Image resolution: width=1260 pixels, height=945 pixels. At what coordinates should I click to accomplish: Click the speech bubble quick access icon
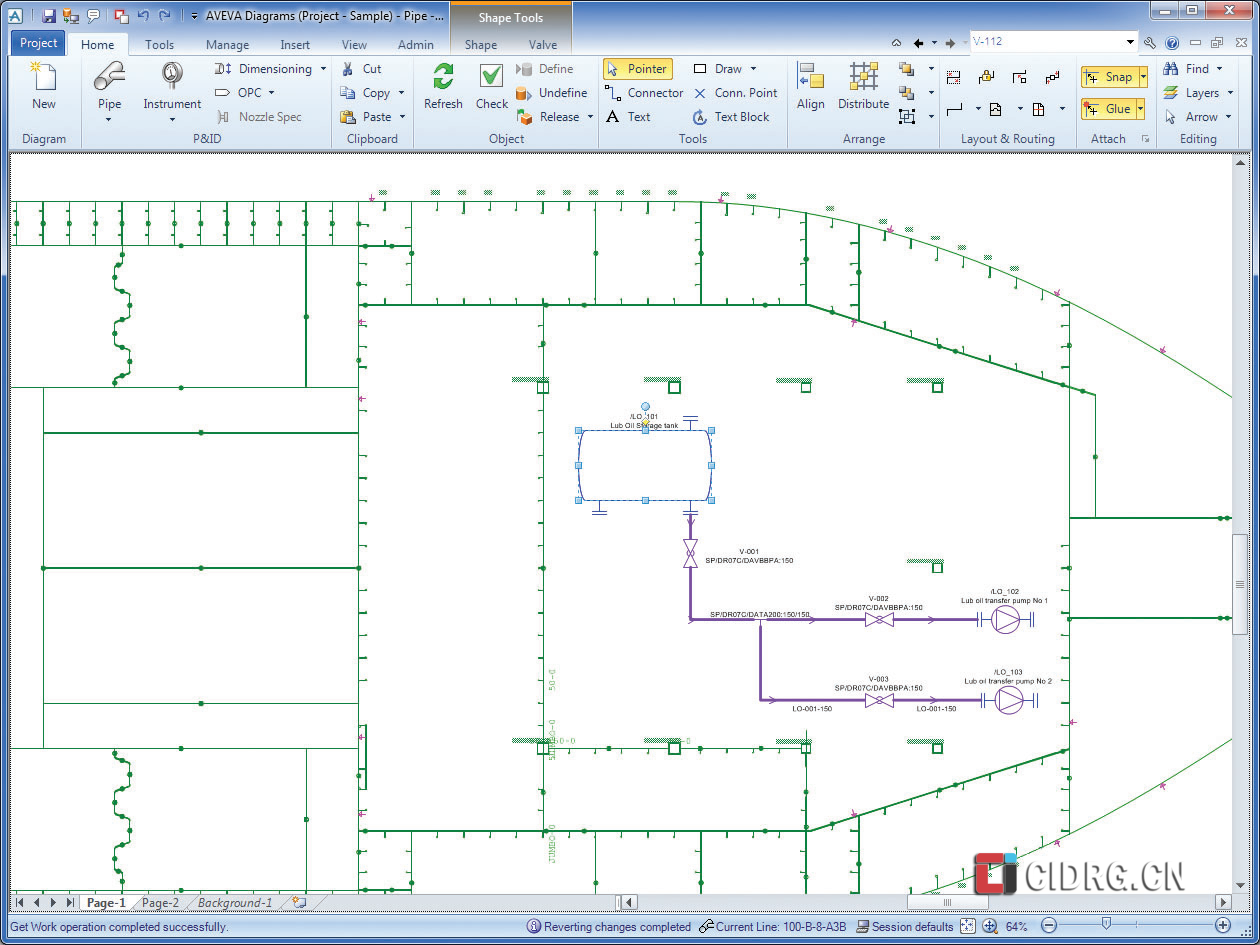[93, 15]
